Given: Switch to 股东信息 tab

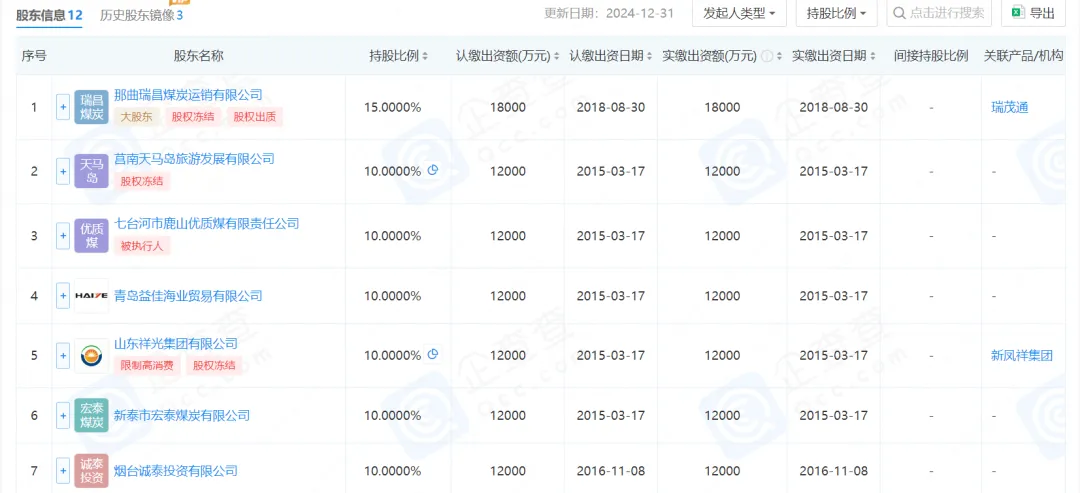Looking at the screenshot, I should tap(50, 13).
